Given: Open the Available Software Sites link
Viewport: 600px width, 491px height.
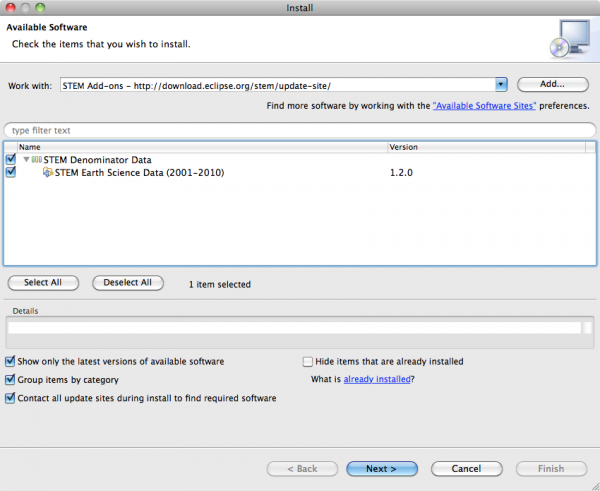Looking at the screenshot, I should tap(484, 105).
